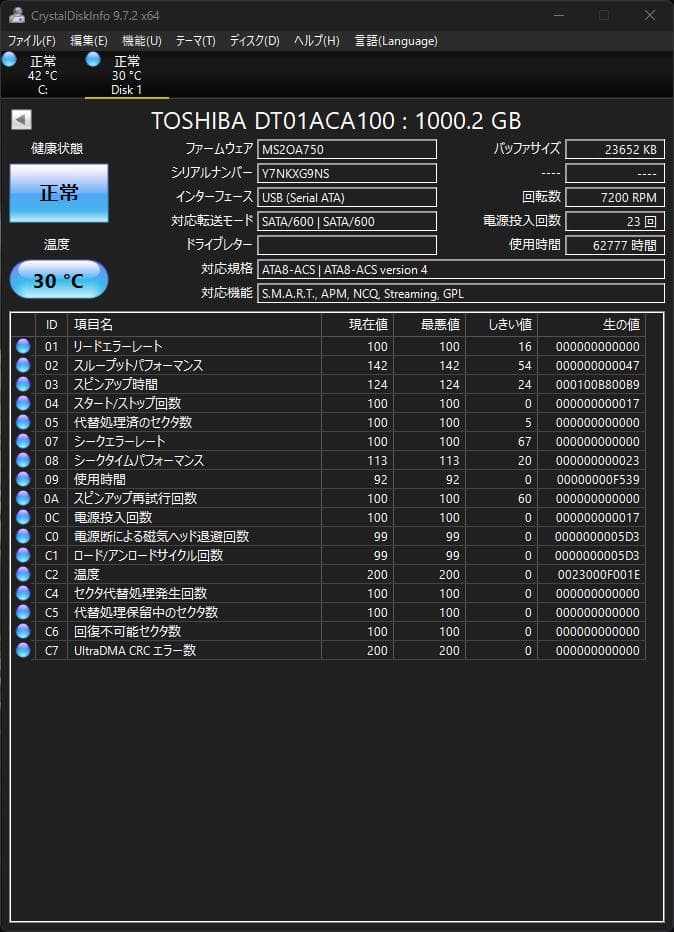Click the power on hours field 62777 時間

[x=615, y=245]
